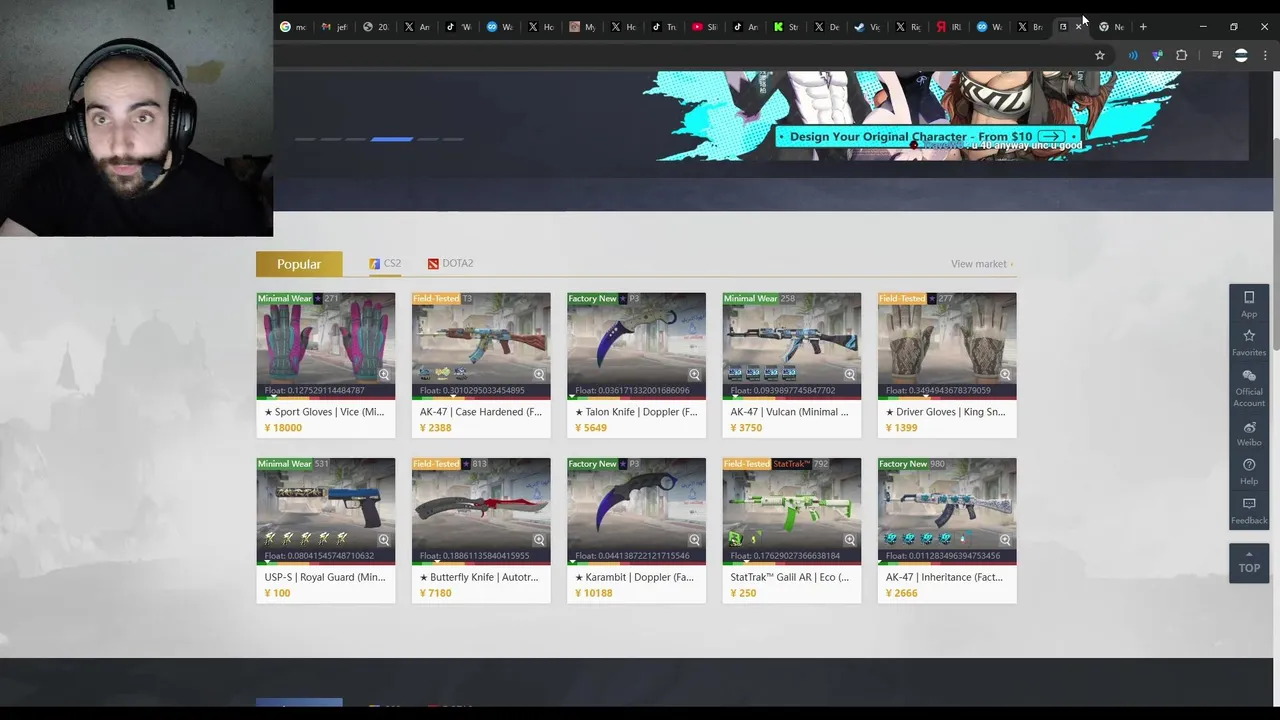Open Talon Knife Doppler item name
The height and width of the screenshot is (720, 1280).
click(x=636, y=412)
